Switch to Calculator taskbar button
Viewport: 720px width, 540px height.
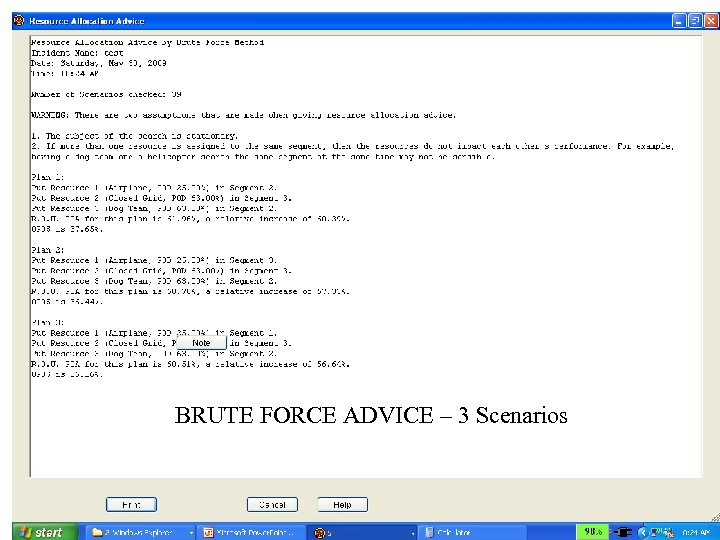pyautogui.click(x=473, y=532)
